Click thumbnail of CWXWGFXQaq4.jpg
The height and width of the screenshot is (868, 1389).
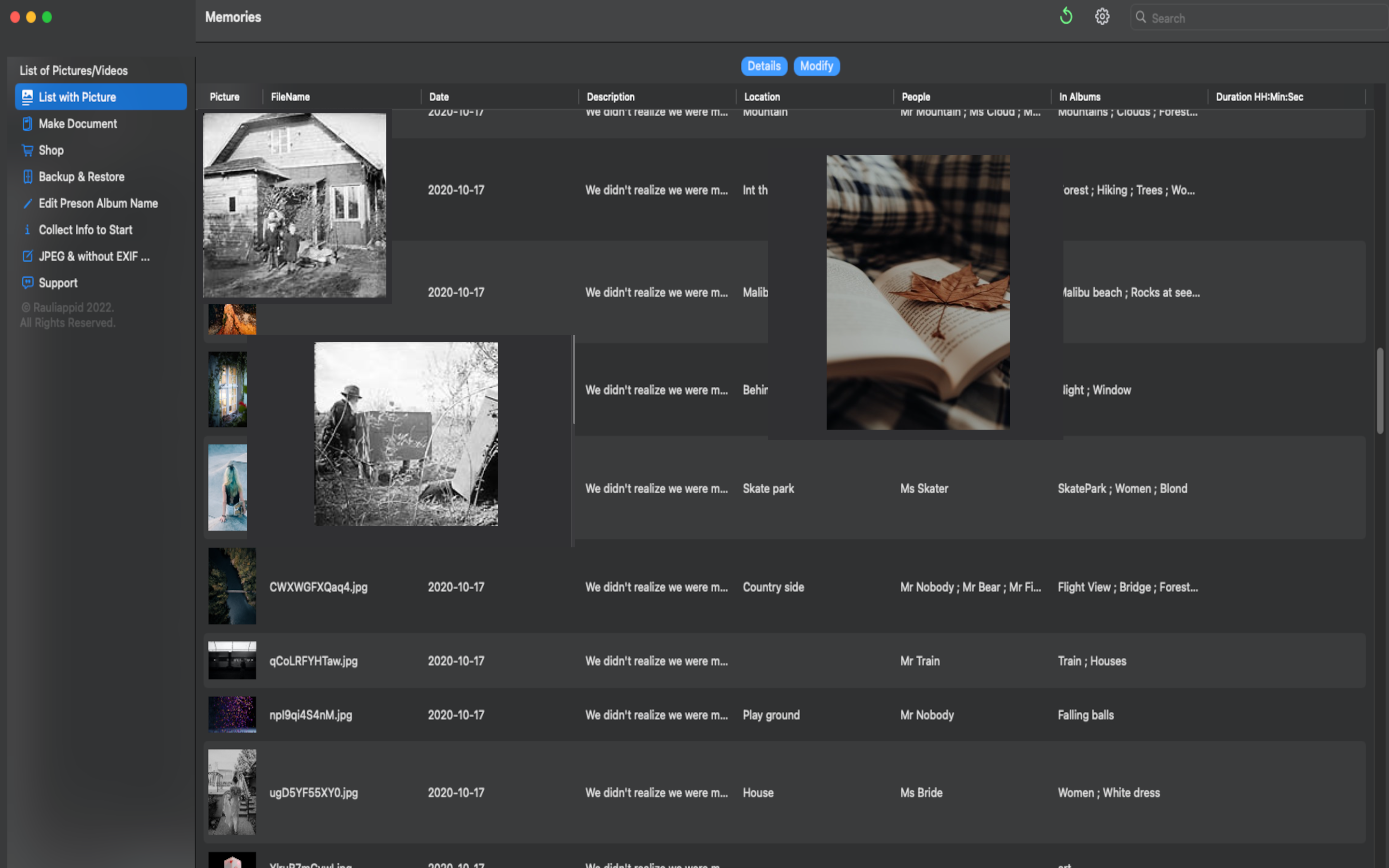coord(232,586)
